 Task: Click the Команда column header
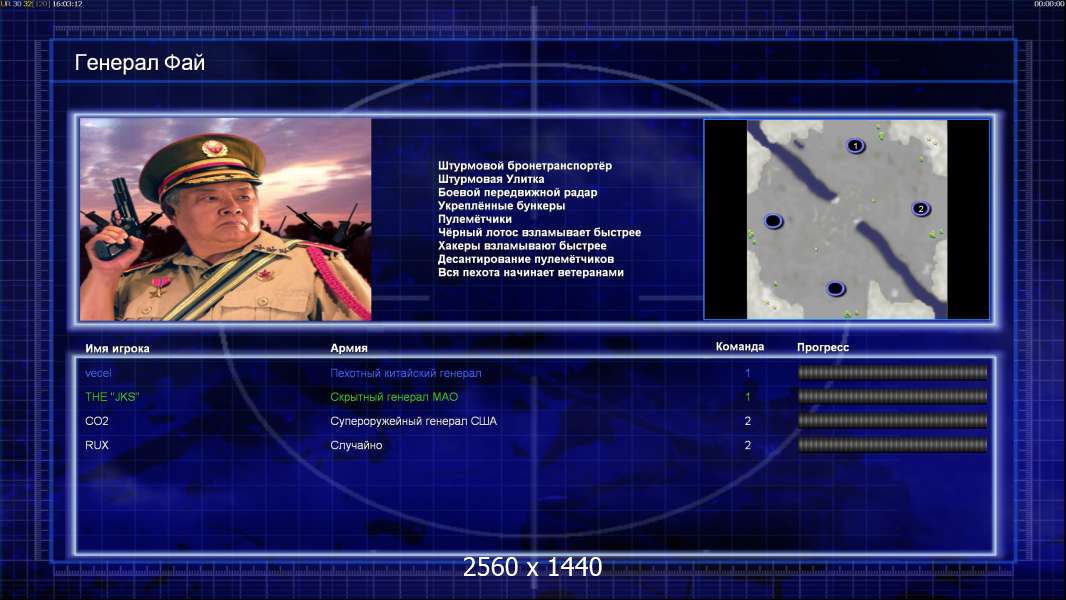[x=740, y=347]
